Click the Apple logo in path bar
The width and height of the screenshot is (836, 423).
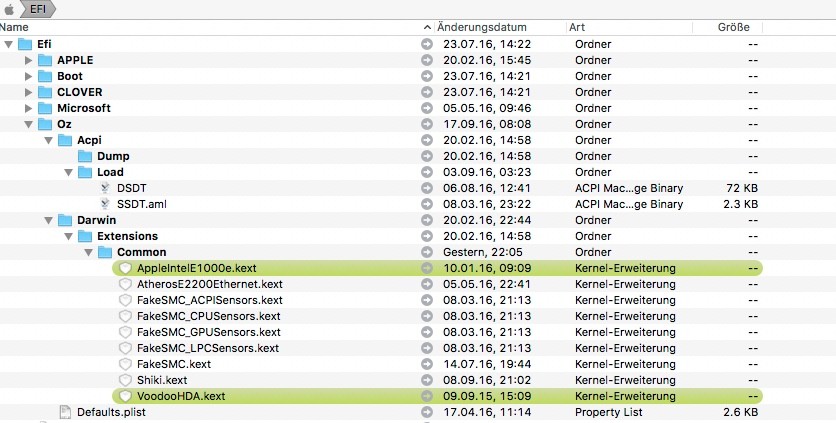point(11,8)
